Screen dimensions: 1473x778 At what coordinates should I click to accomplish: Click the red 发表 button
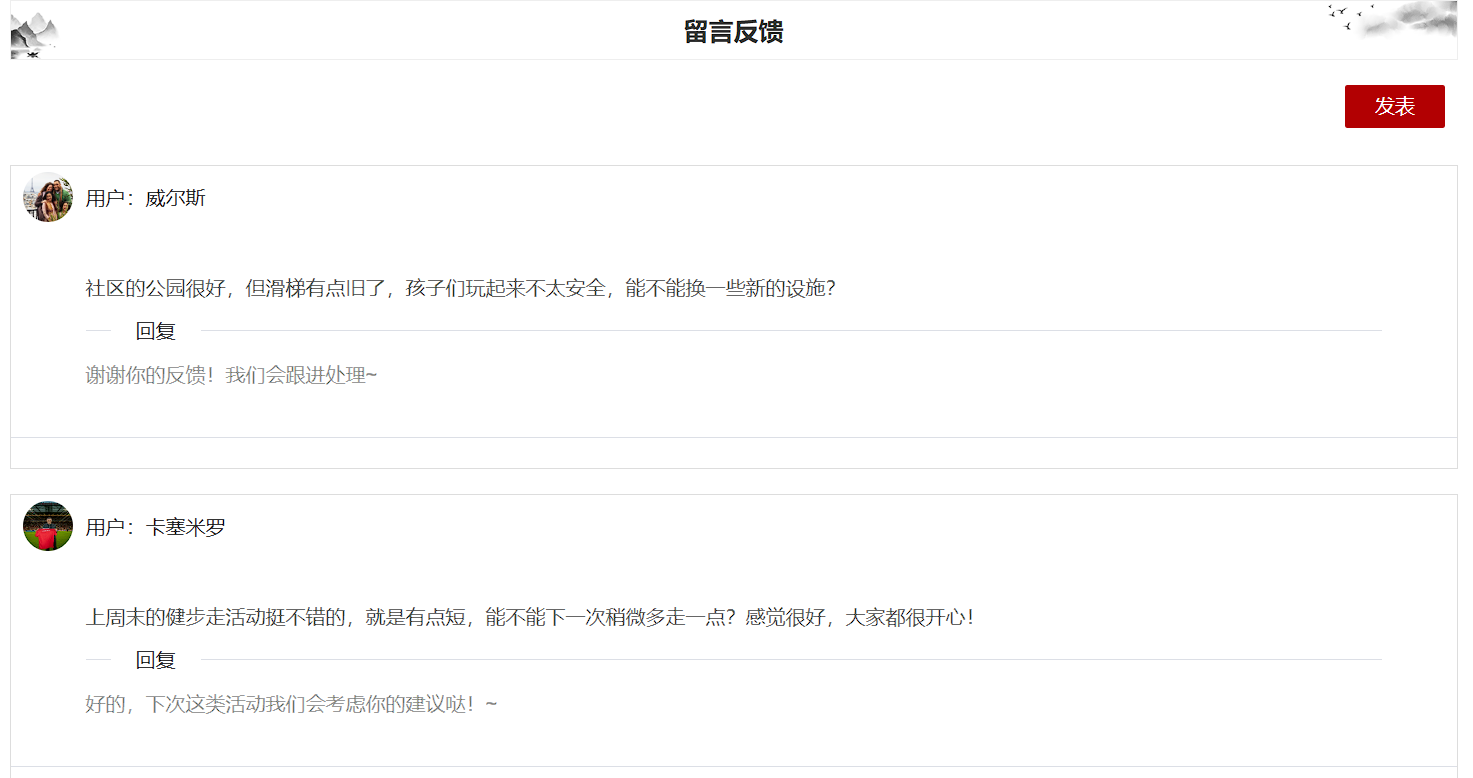coord(1394,106)
